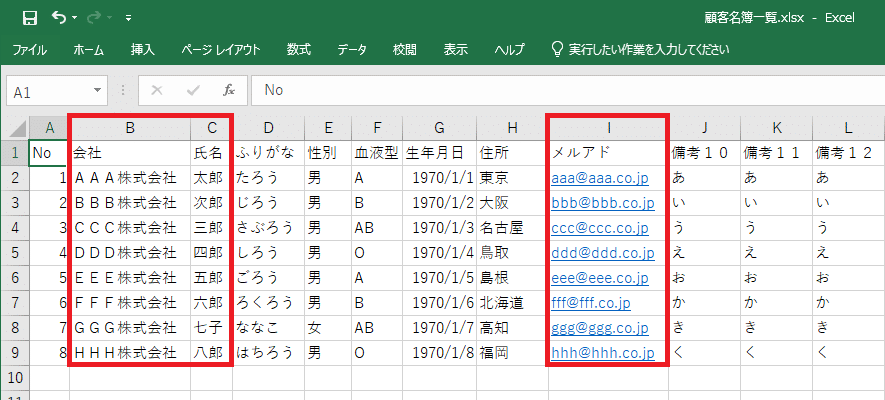Image resolution: width=885 pixels, height=400 pixels.
Task: Select the 性別 cell showing 女
Action: [x=328, y=328]
